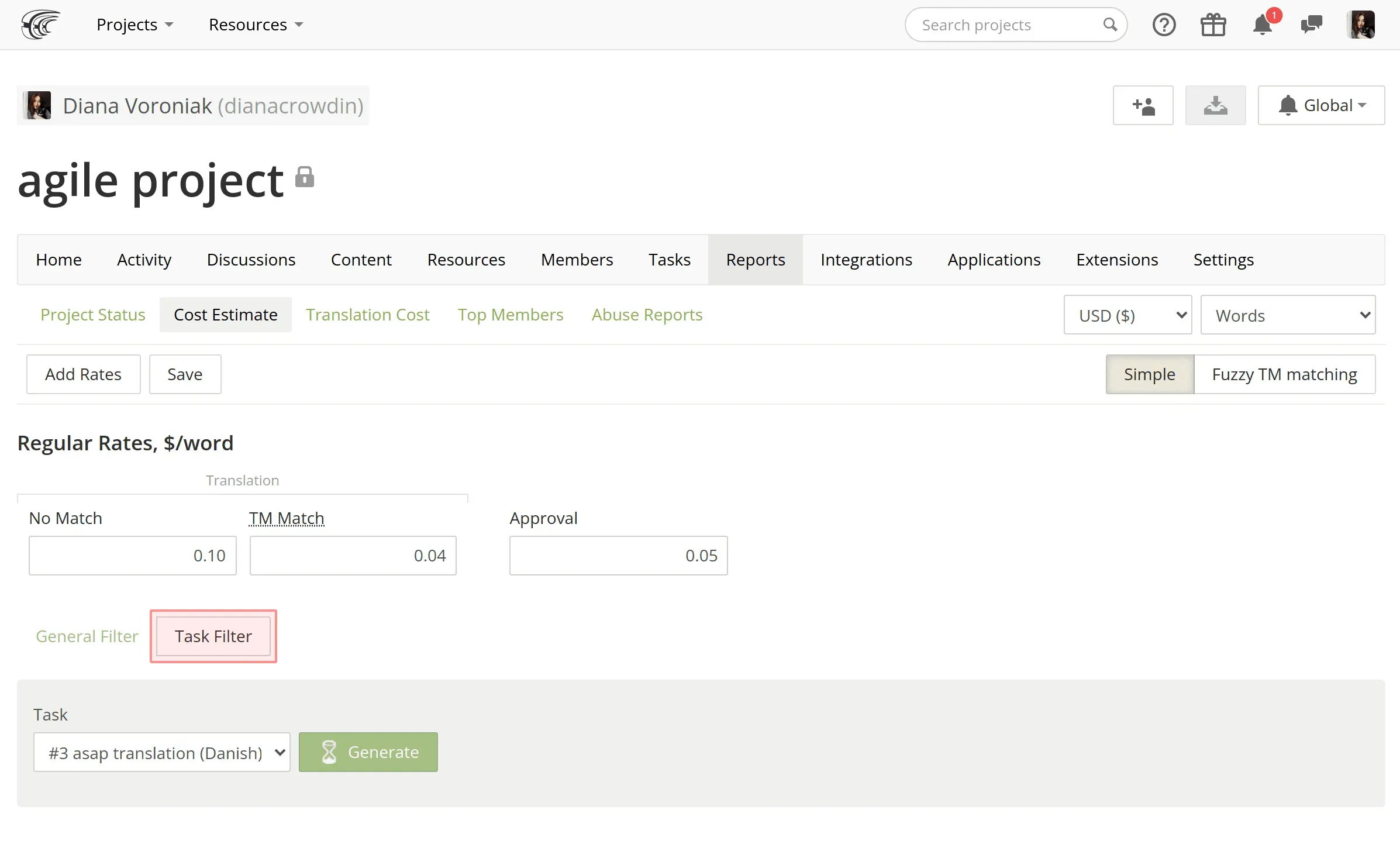The image size is (1400, 841).
Task: Click the Add Rates button
Action: tap(83, 374)
